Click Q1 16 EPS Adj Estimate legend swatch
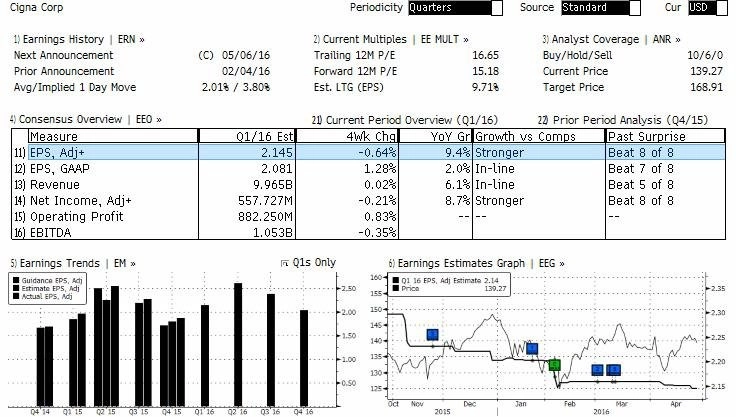736x417 pixels. tap(396, 280)
